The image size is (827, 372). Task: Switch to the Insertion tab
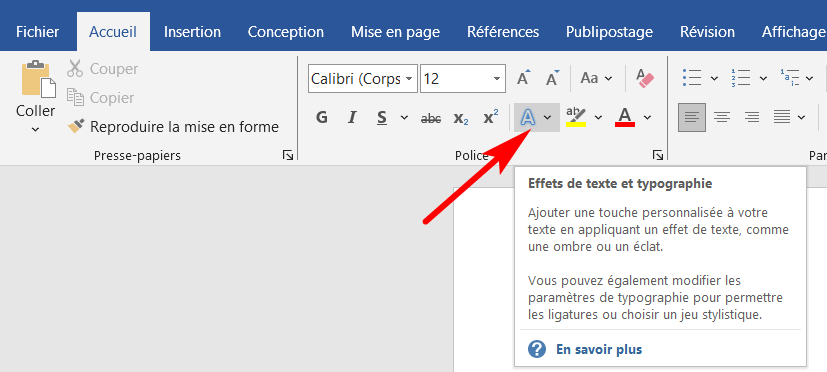point(192,32)
